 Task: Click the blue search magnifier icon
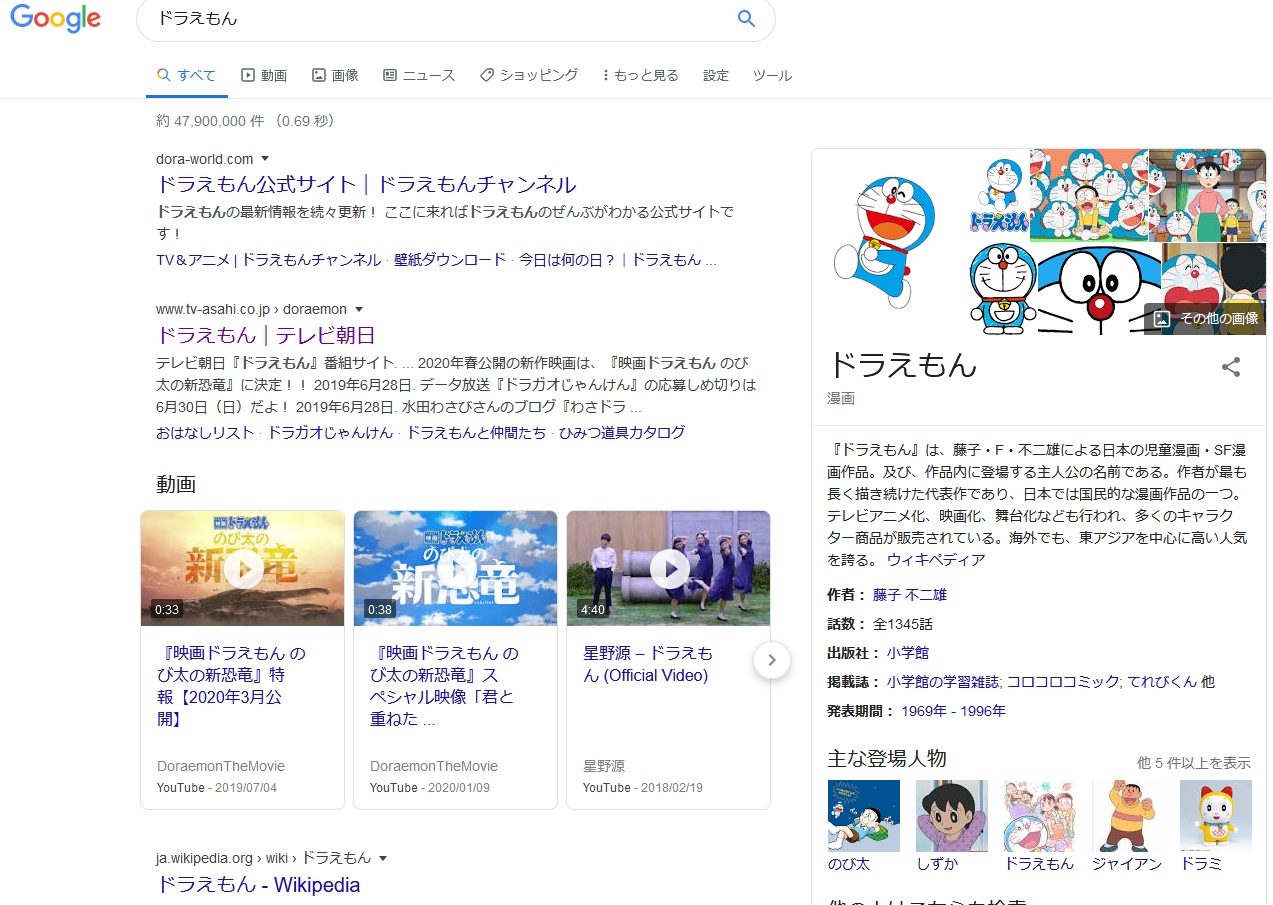point(746,18)
